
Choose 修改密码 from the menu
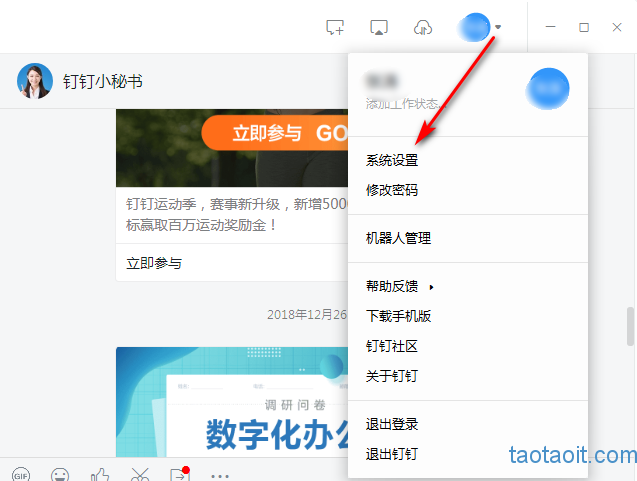pos(392,190)
